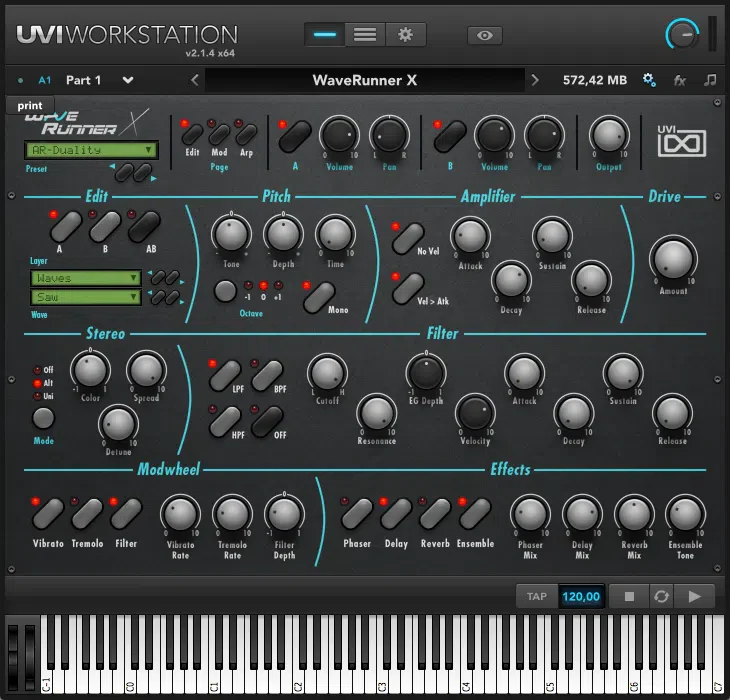Start playback with the play button
Viewport: 730px width, 700px height.
(694, 596)
